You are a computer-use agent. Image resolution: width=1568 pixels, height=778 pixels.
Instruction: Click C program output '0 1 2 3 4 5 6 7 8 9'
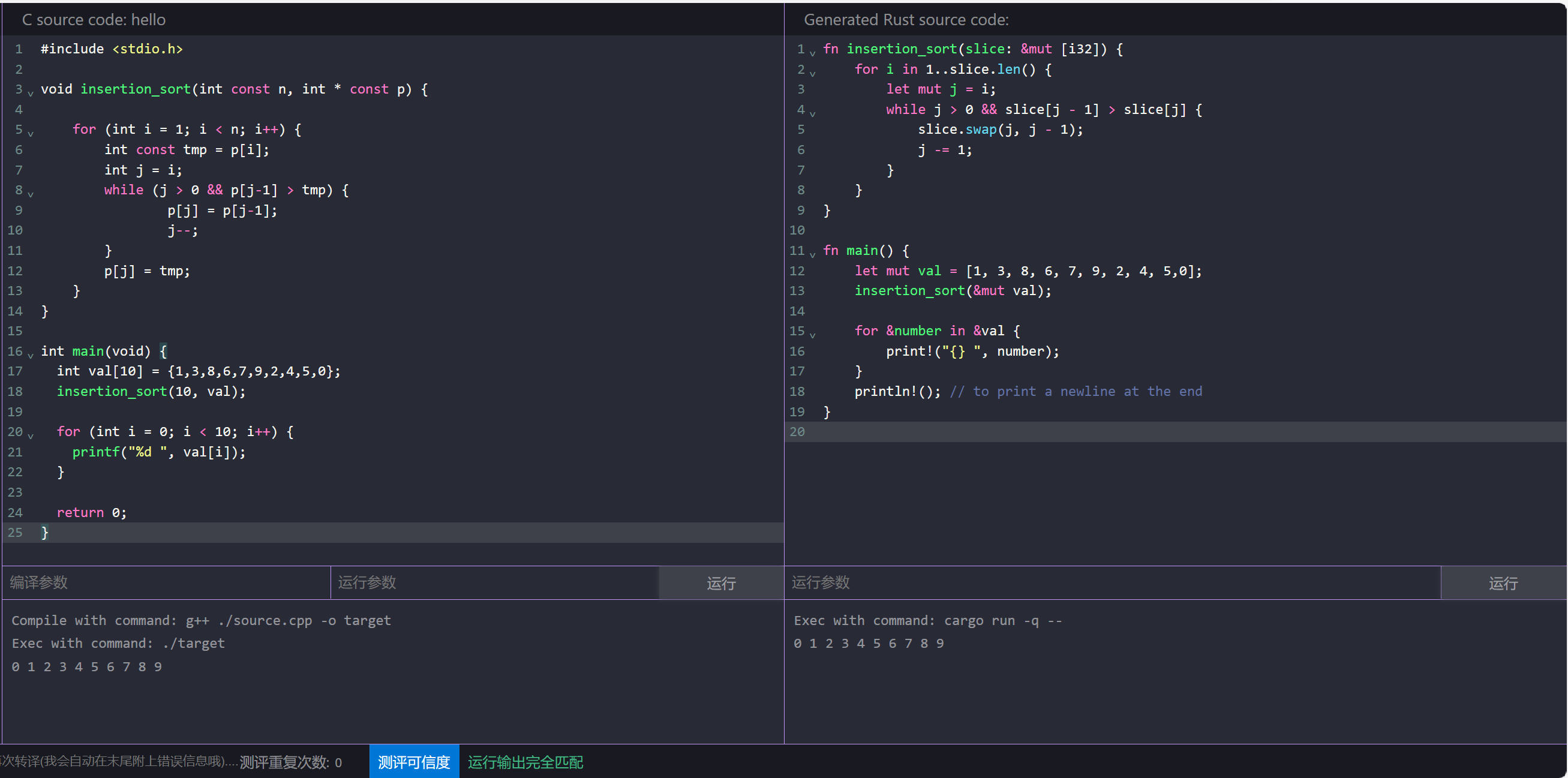(x=86, y=667)
